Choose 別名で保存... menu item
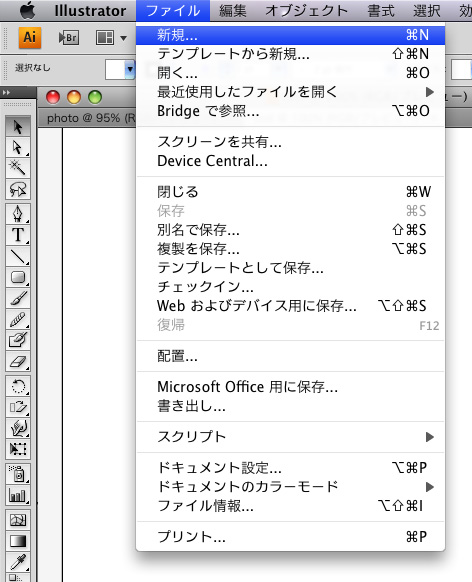This screenshot has height=582, width=472. point(291,230)
